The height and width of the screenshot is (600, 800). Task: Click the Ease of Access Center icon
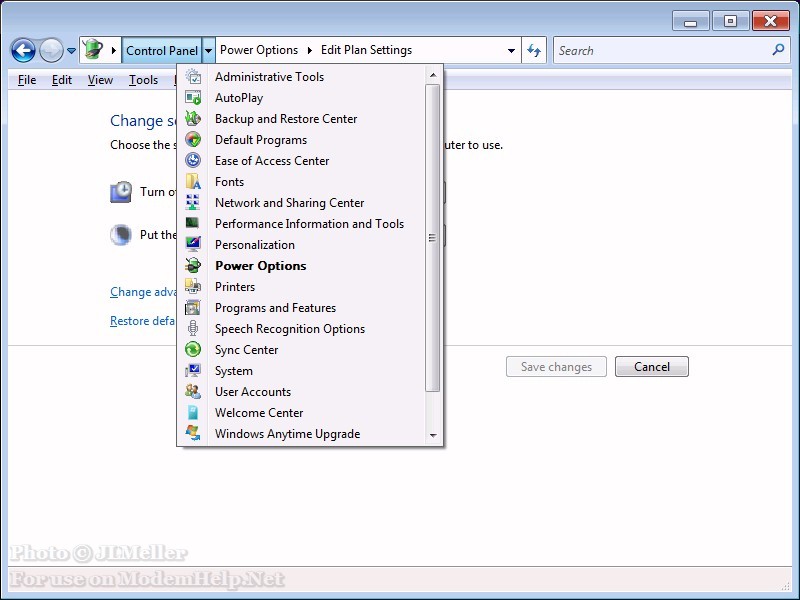pos(193,161)
